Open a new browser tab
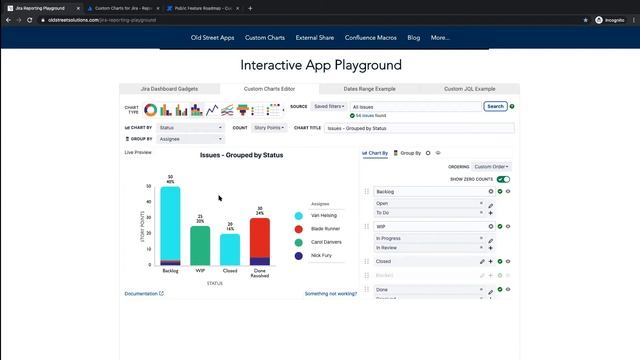640x360 pixels. click(250, 8)
